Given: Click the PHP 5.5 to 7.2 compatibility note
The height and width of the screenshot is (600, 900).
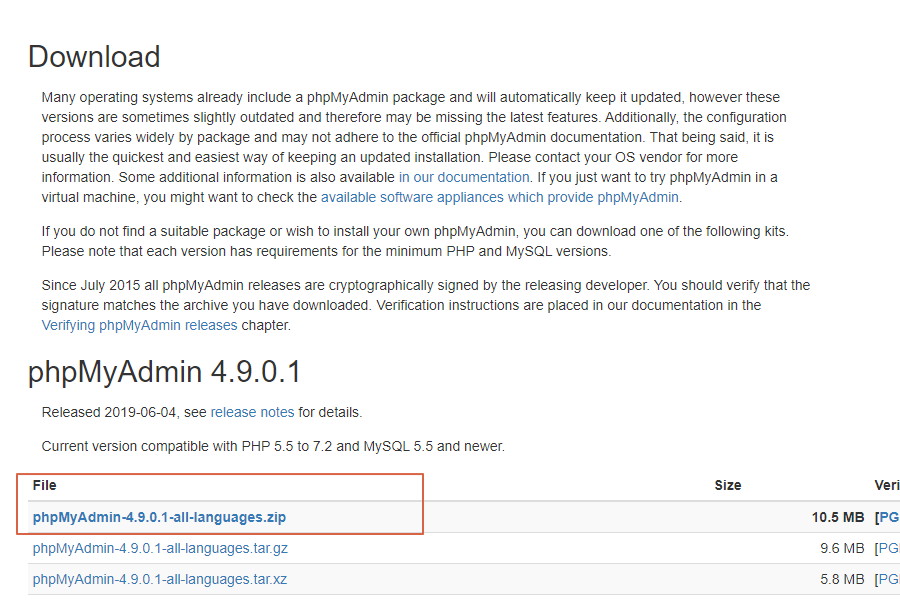Looking at the screenshot, I should coord(272,446).
